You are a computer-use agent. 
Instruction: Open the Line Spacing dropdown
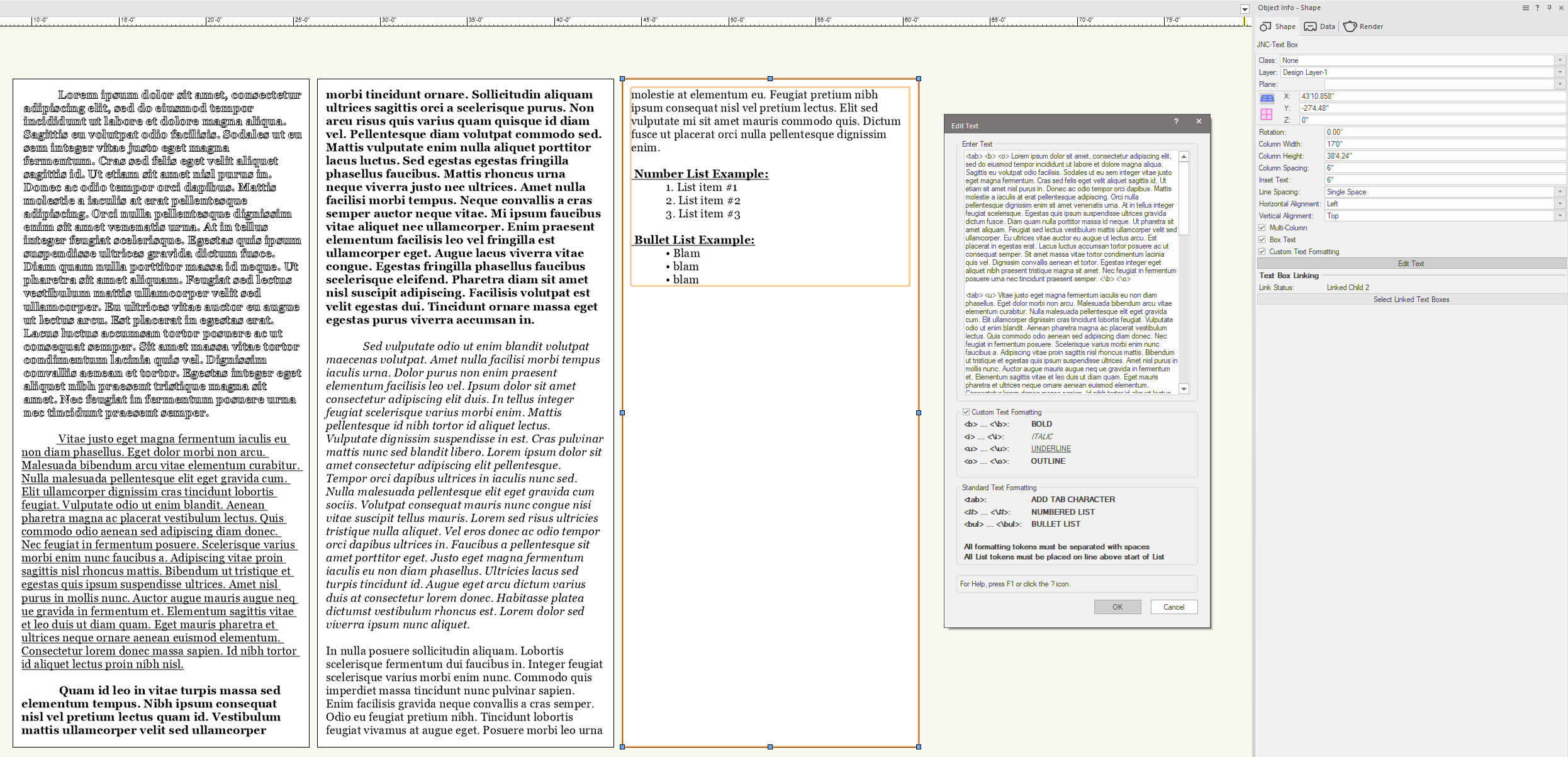click(x=1560, y=191)
